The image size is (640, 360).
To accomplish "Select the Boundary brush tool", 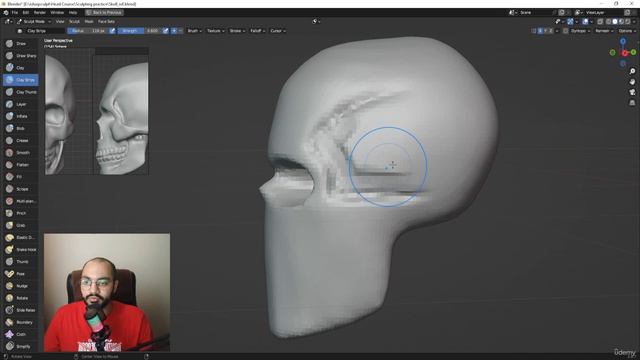I will [x=20, y=322].
